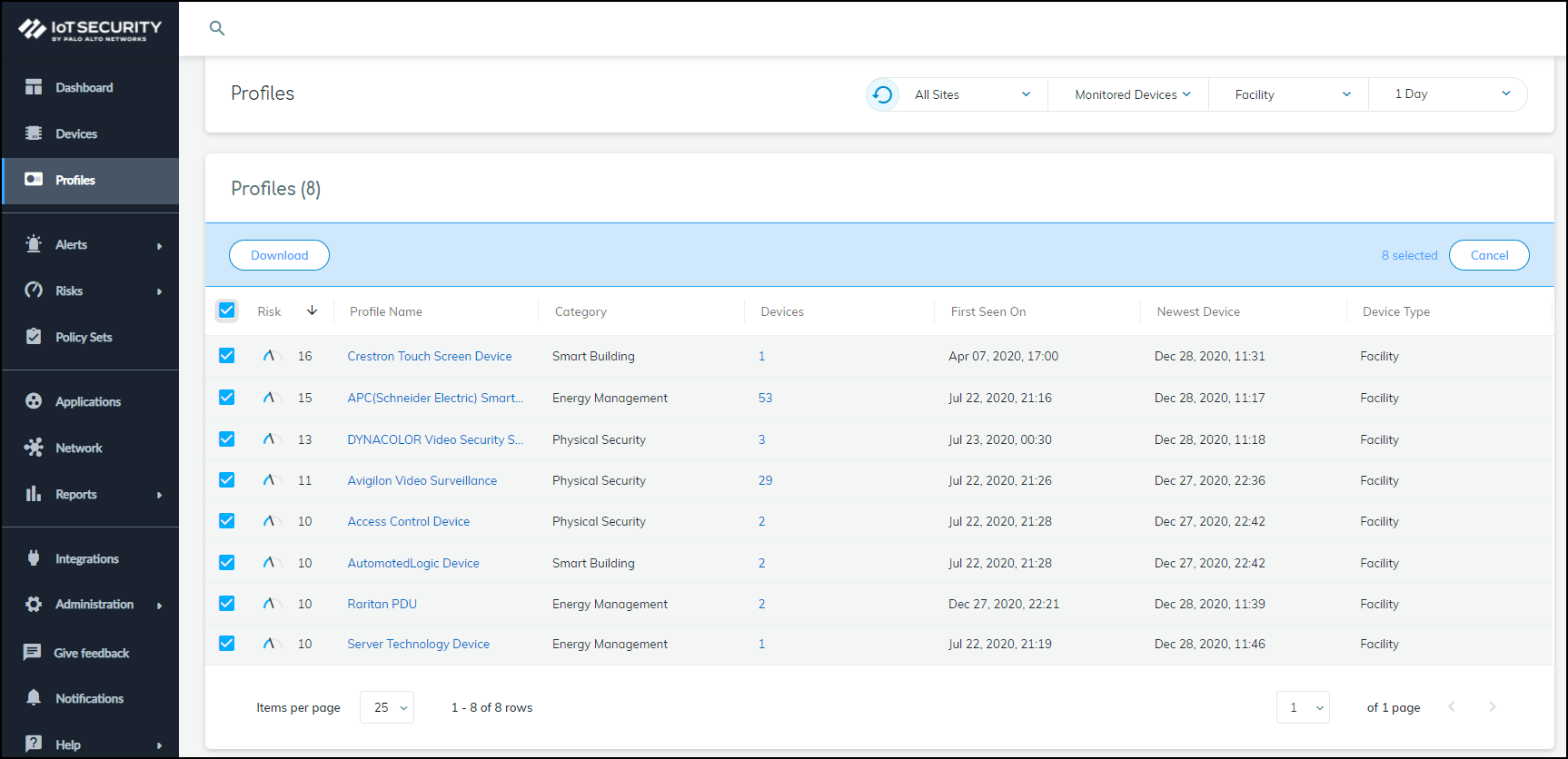Image resolution: width=1568 pixels, height=759 pixels.
Task: Change items per page dropdown from 25
Action: (x=387, y=707)
